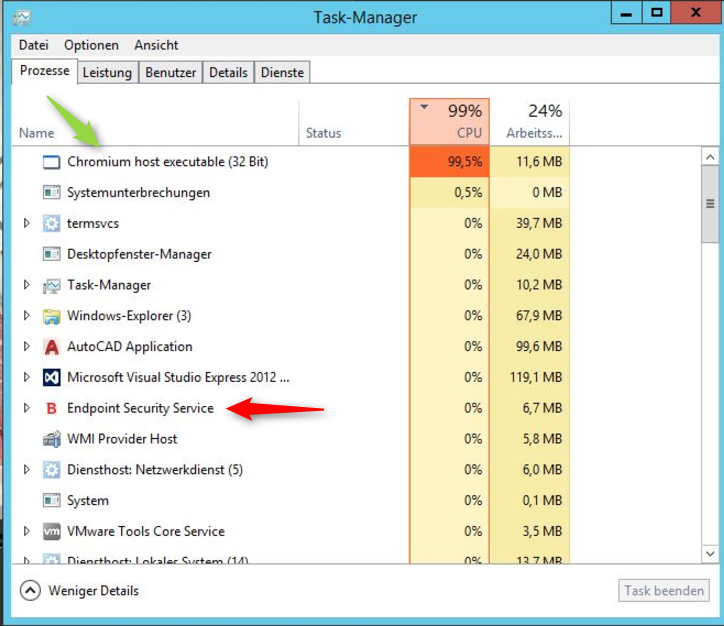This screenshot has width=724, height=626.
Task: Click the Visual Studio Express icon
Action: 51,378
